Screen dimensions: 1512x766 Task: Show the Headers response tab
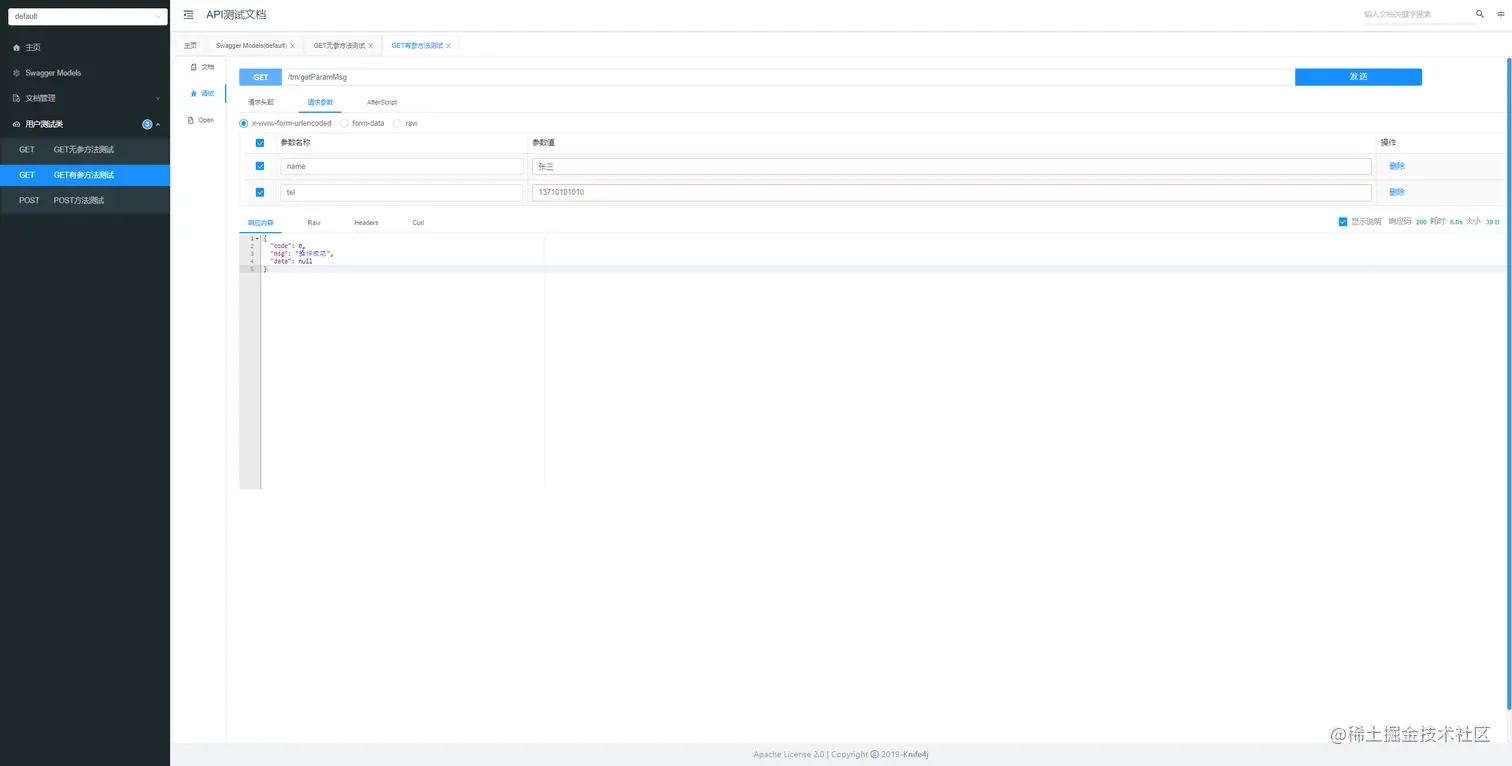pyautogui.click(x=366, y=223)
